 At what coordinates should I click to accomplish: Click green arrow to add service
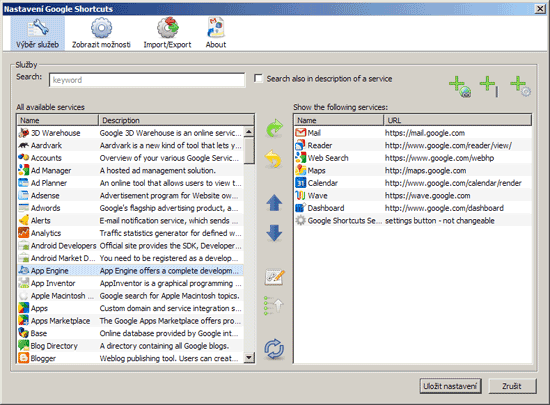click(274, 128)
